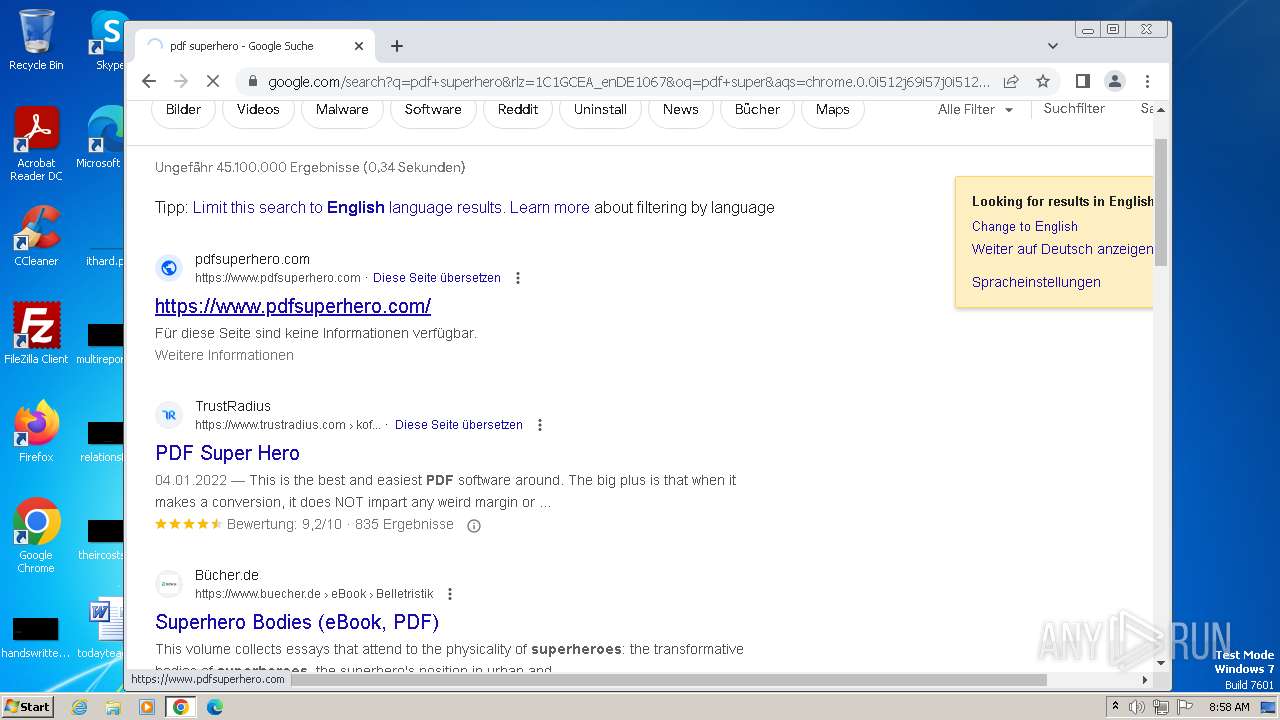The width and height of the screenshot is (1280, 720).
Task: Launch Google Chrome desktop shortcut
Action: [36, 535]
